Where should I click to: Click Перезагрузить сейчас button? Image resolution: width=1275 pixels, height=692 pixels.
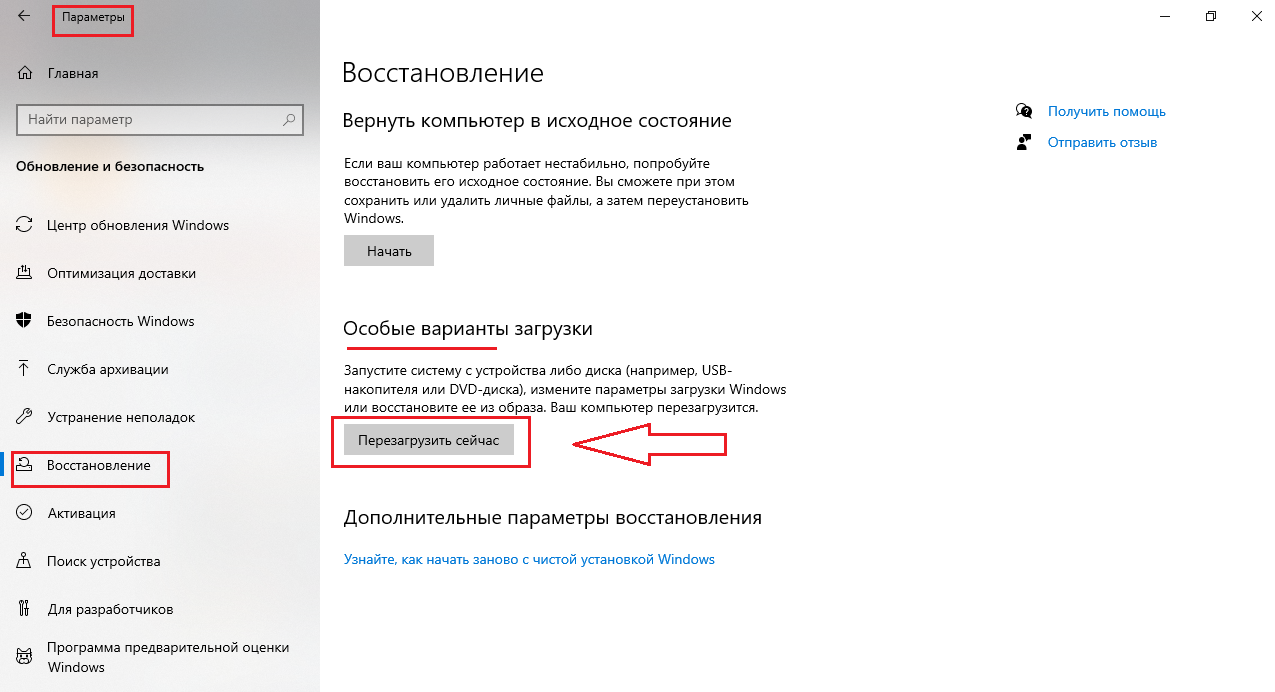(x=428, y=440)
